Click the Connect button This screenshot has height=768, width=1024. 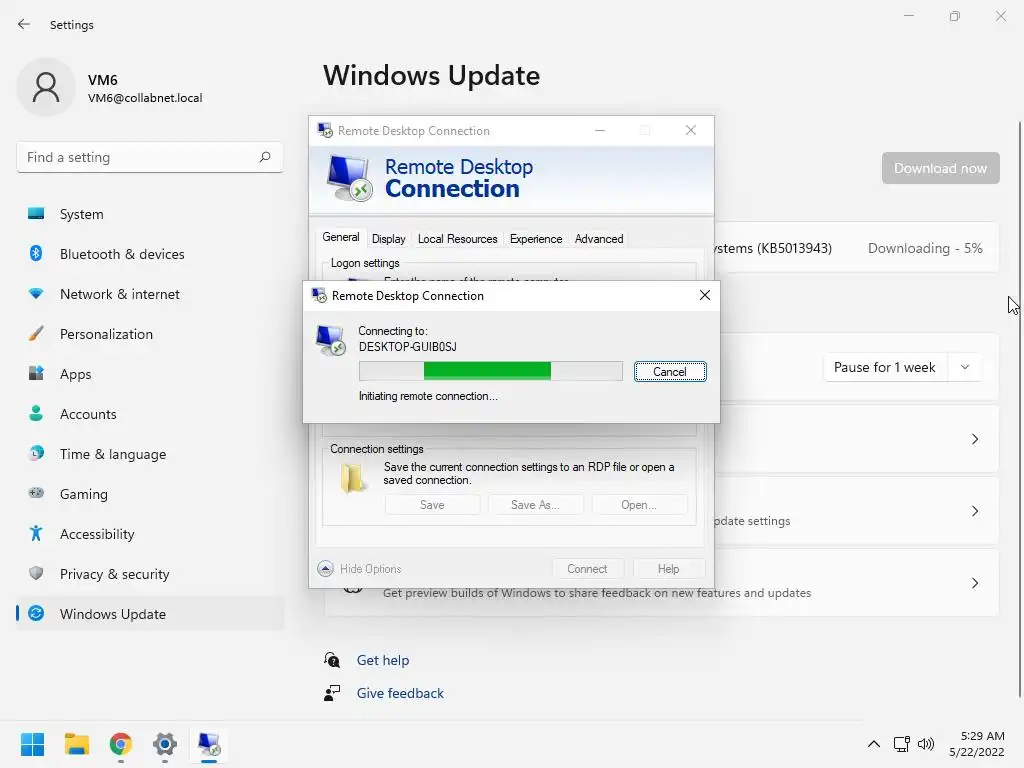pyautogui.click(x=587, y=569)
